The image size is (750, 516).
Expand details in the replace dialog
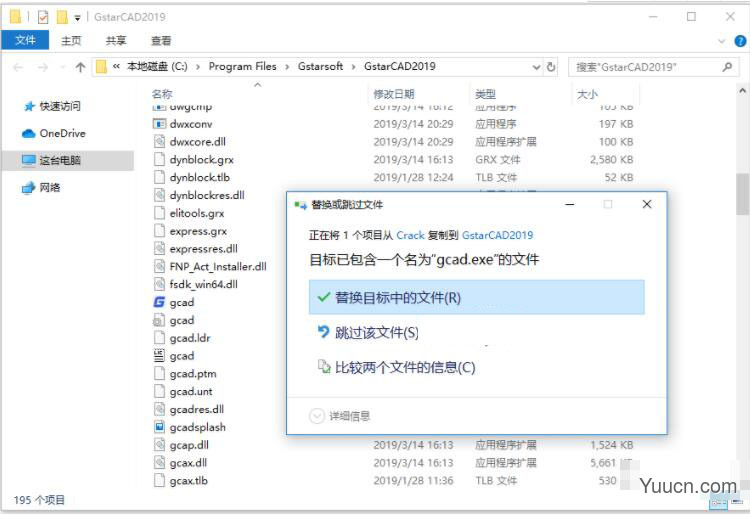tap(317, 416)
